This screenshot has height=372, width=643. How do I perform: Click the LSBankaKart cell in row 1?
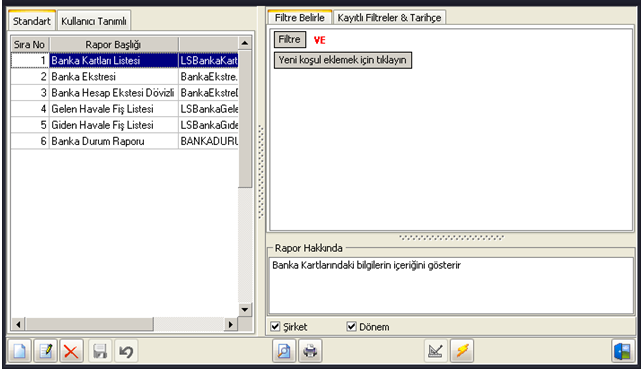click(x=208, y=60)
